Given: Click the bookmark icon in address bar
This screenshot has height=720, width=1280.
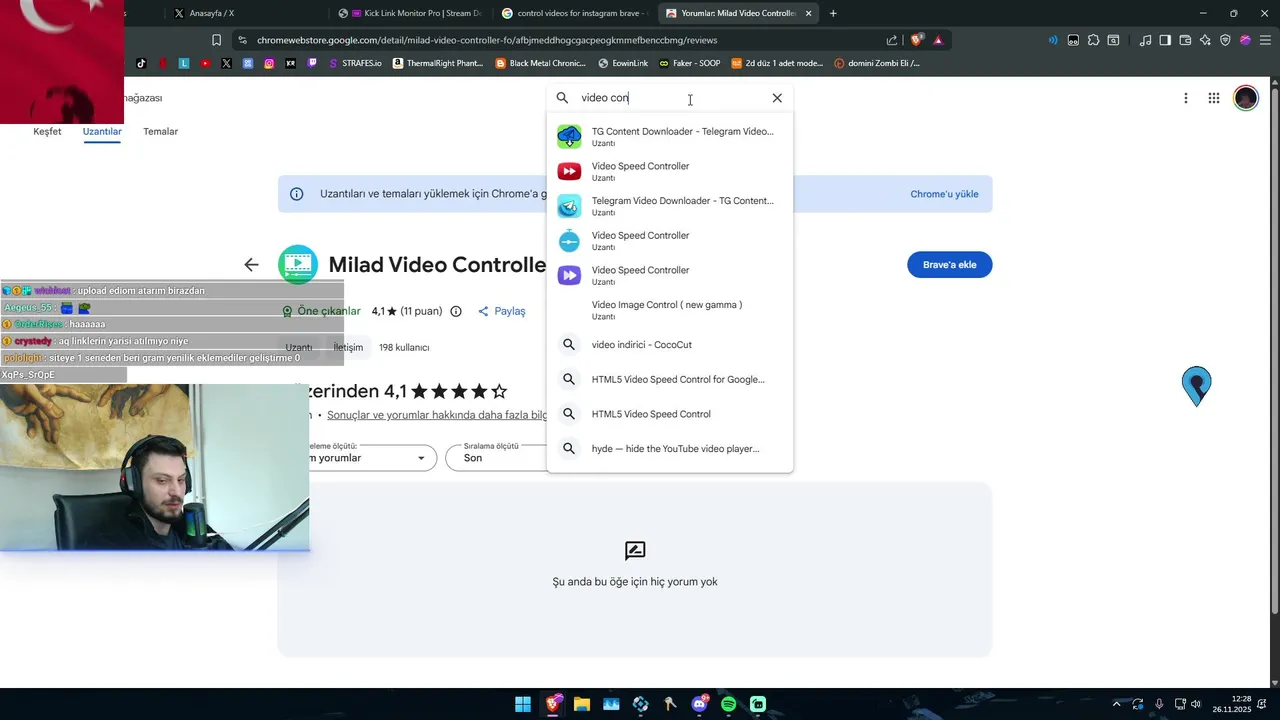Looking at the screenshot, I should click(x=216, y=40).
